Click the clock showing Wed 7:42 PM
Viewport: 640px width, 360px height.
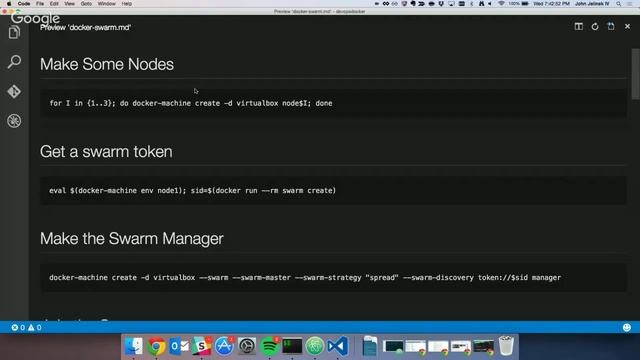(x=551, y=4)
